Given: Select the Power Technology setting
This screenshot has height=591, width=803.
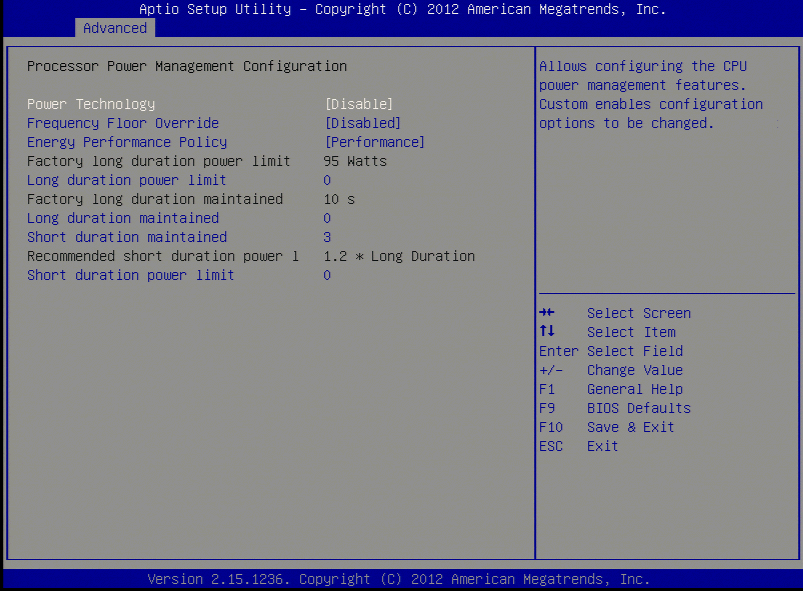Looking at the screenshot, I should pyautogui.click(x=91, y=104).
